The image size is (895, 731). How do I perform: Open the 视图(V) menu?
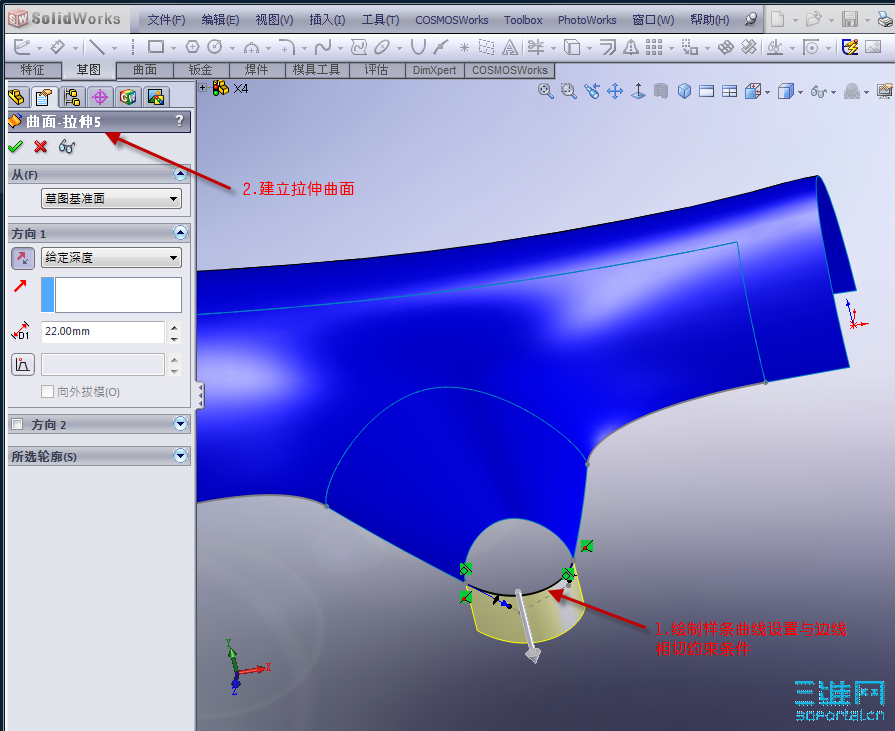click(x=274, y=20)
